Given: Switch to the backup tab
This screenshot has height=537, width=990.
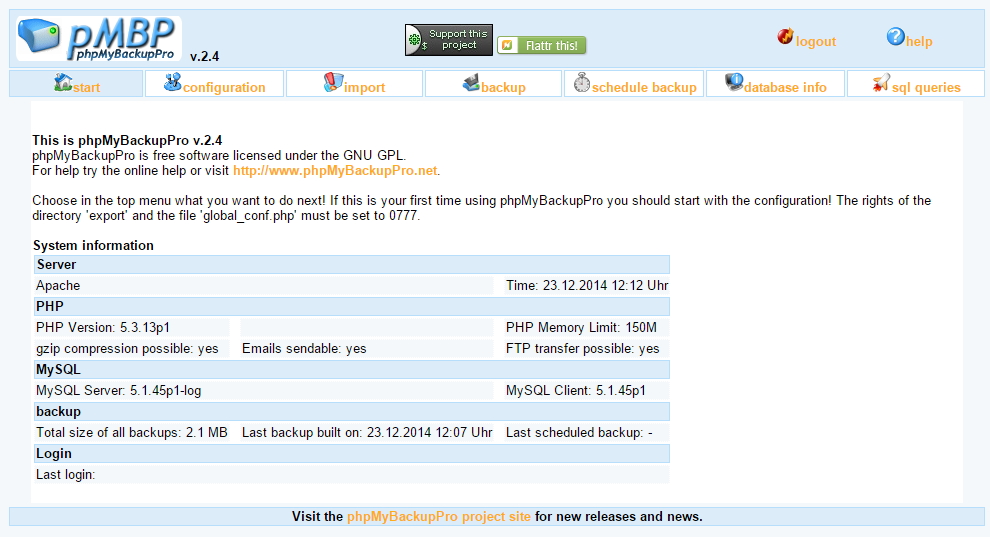Looking at the screenshot, I should point(493,84).
